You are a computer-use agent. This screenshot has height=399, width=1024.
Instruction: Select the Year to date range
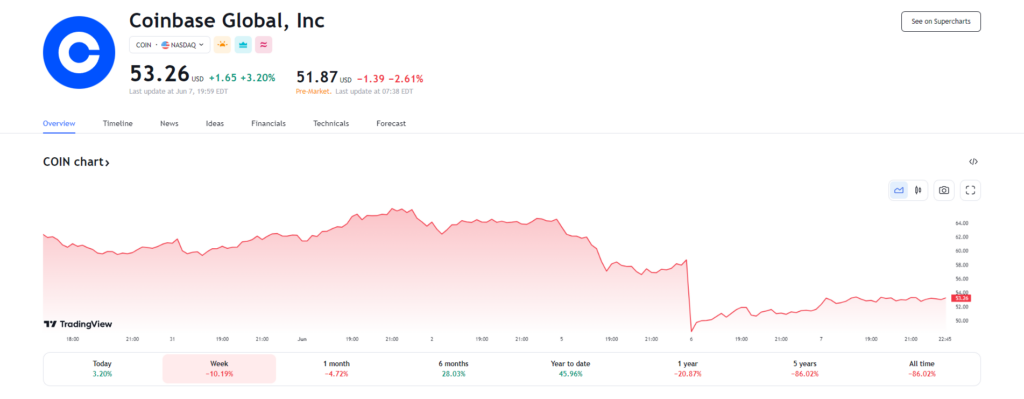571,369
